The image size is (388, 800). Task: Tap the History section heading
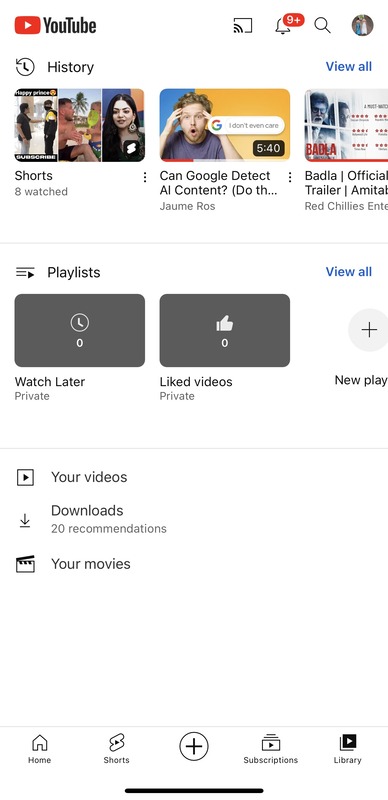[70, 67]
